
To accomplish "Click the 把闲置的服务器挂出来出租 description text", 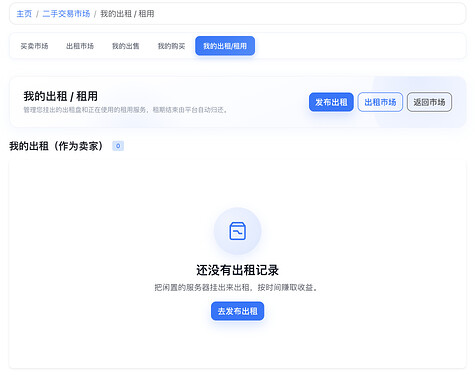I will pyautogui.click(x=235, y=287).
